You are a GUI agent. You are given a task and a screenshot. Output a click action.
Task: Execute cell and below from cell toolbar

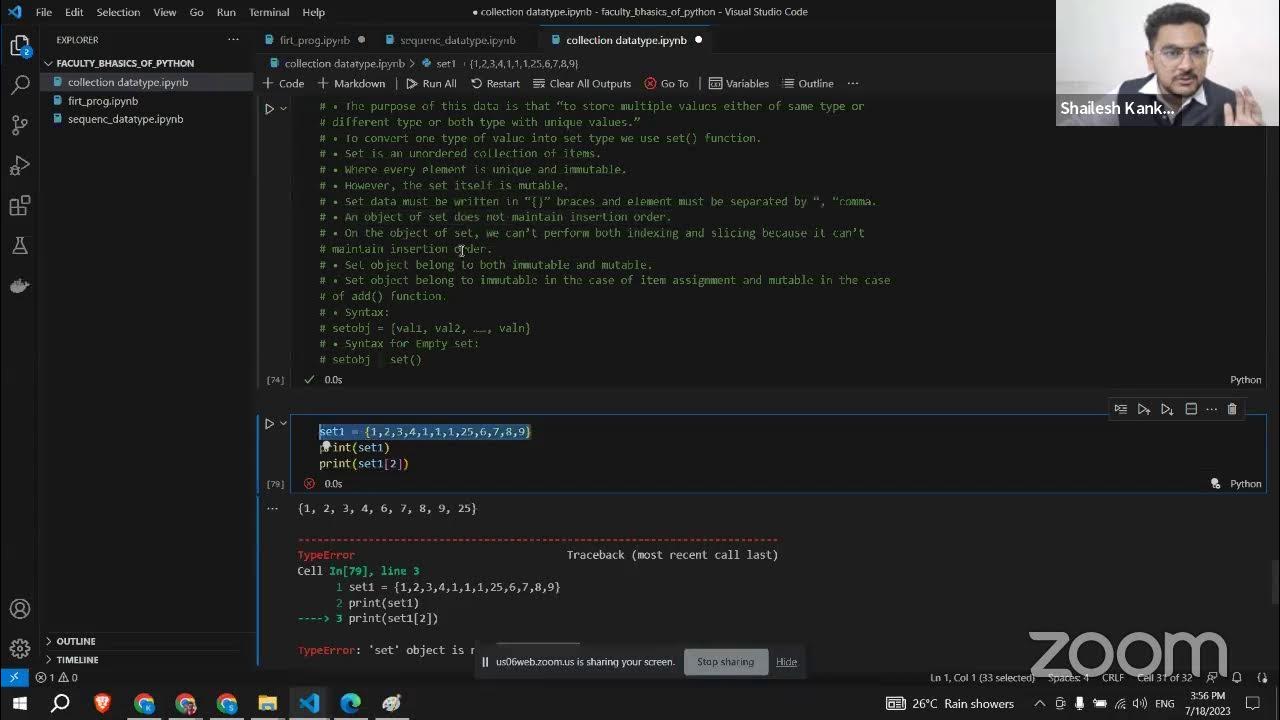point(1167,409)
